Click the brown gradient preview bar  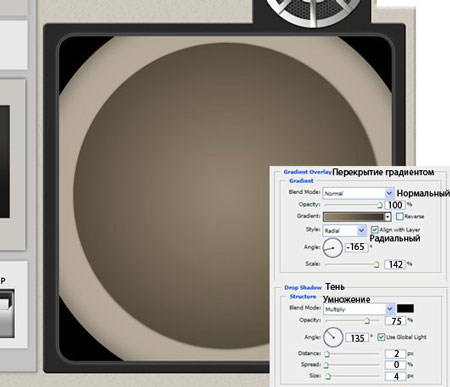tap(354, 217)
